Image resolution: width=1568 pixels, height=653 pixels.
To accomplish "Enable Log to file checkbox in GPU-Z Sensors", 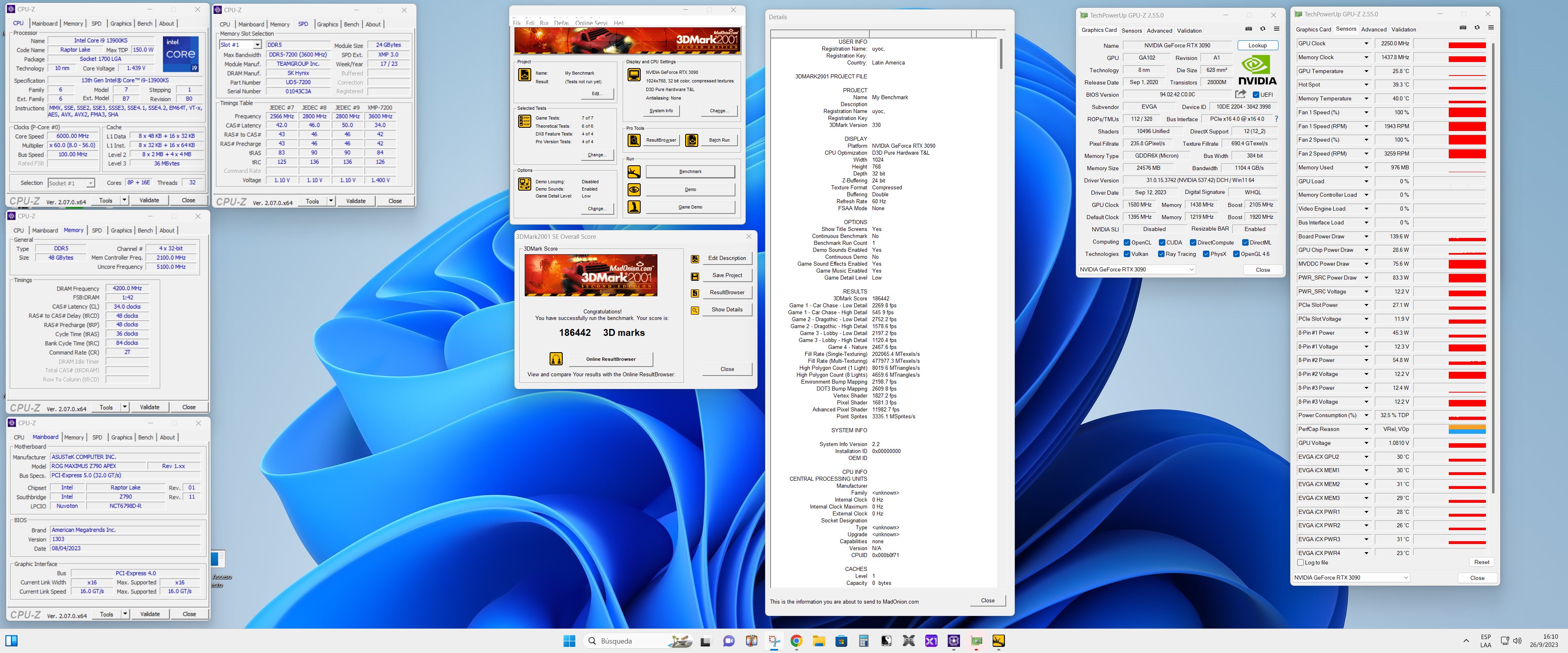I will pyautogui.click(x=1300, y=563).
